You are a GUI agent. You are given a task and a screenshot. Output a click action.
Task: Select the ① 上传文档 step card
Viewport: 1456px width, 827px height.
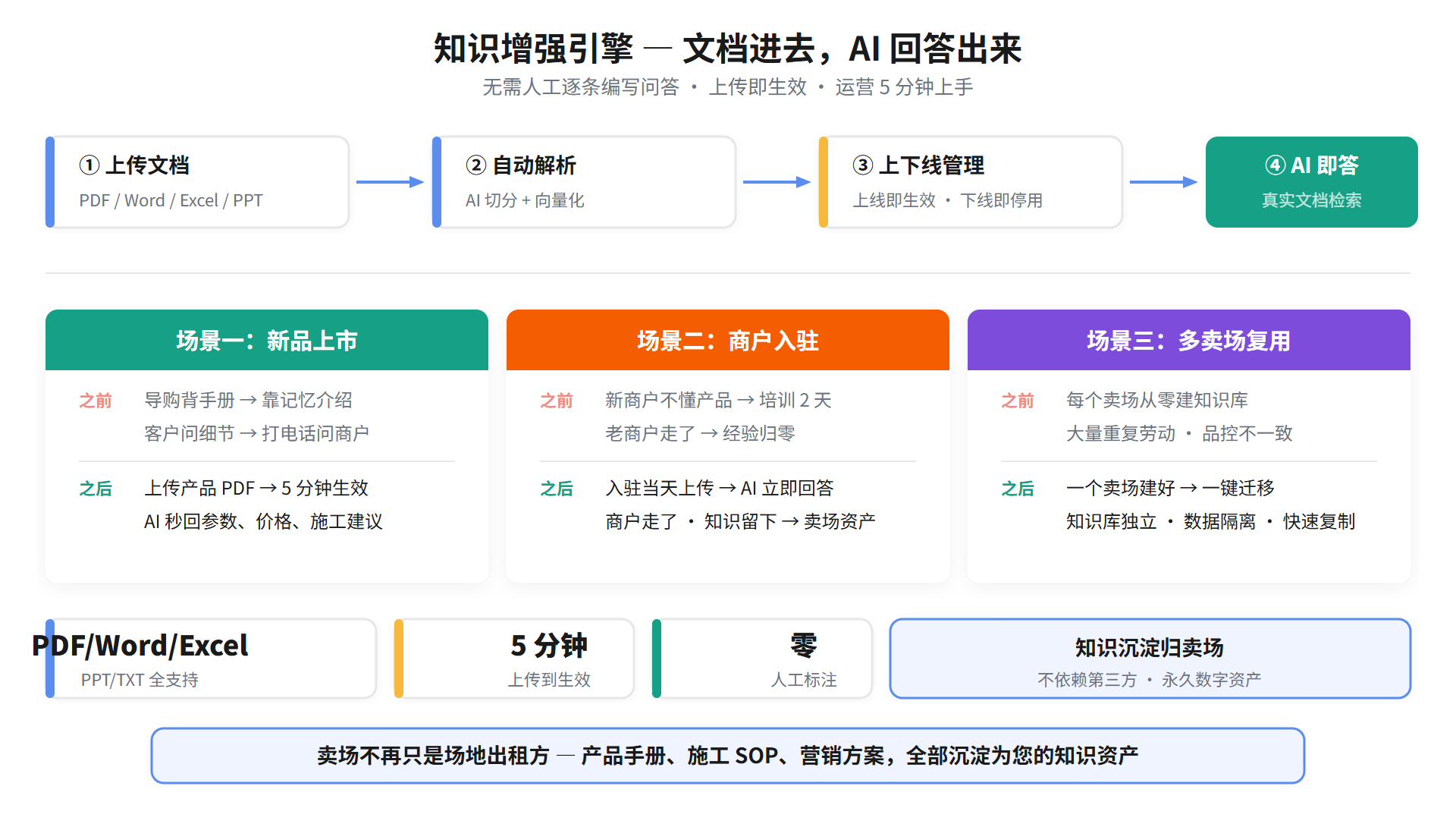(x=197, y=182)
